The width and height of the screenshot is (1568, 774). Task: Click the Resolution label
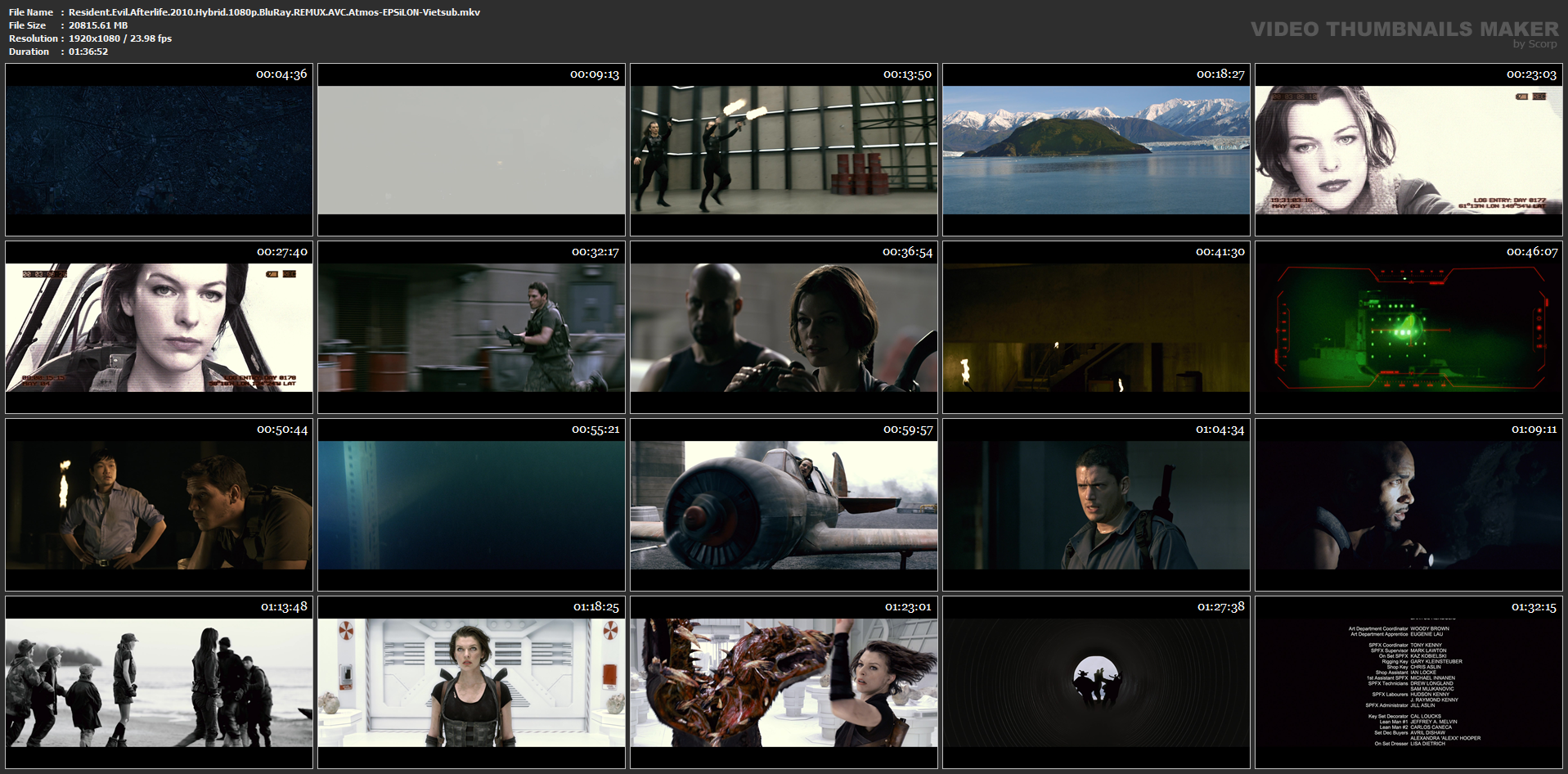34,38
